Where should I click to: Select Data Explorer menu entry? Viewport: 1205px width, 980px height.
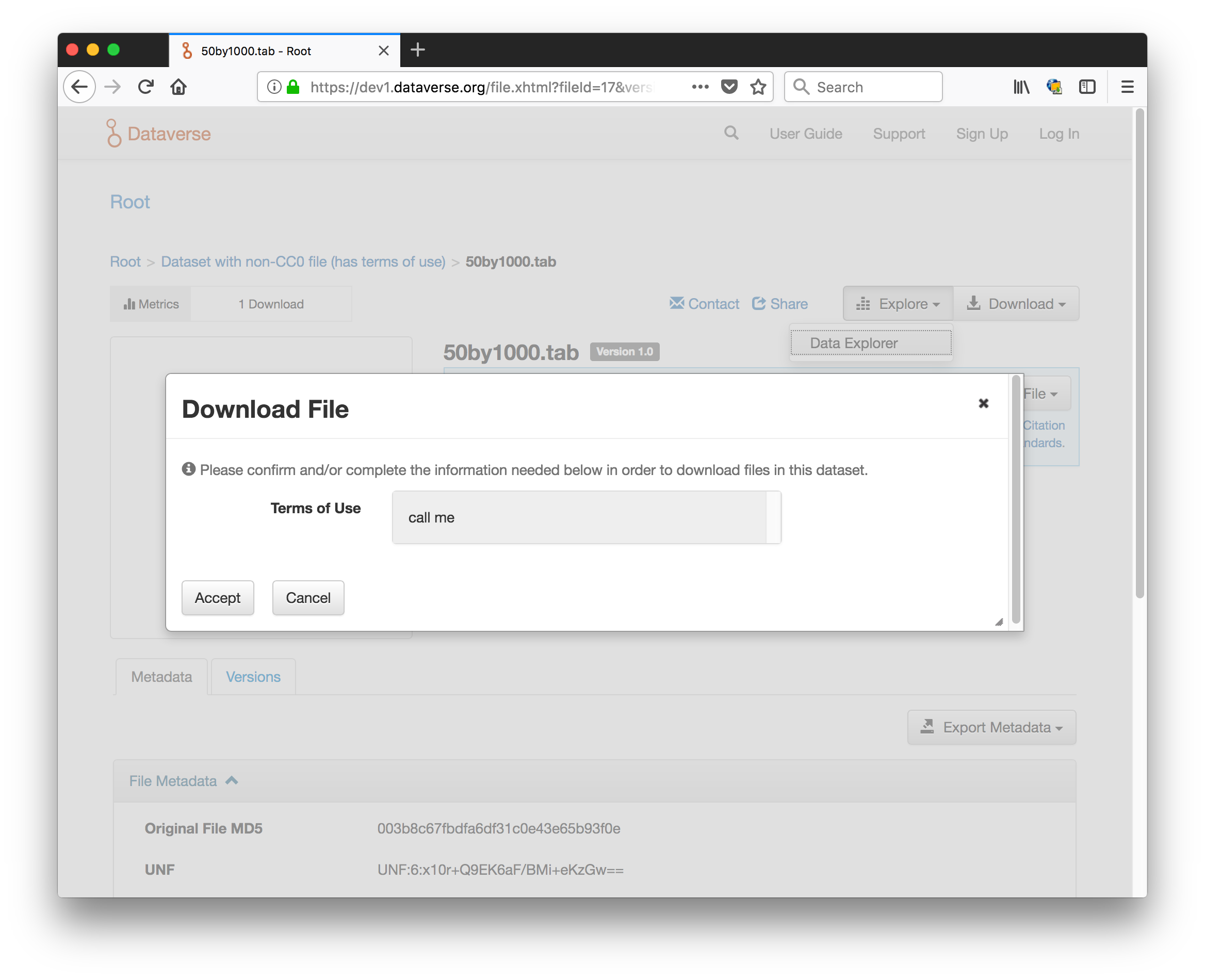pos(871,343)
